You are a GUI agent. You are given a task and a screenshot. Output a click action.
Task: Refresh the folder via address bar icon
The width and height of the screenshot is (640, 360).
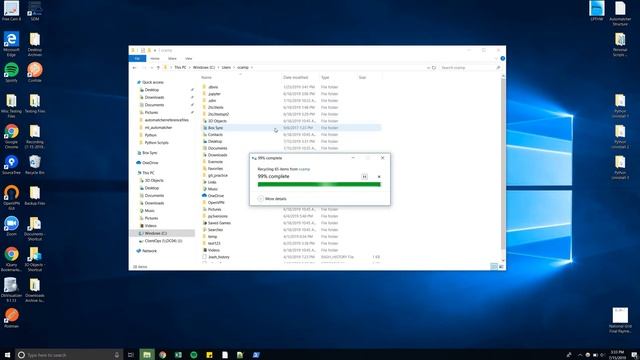(x=434, y=67)
